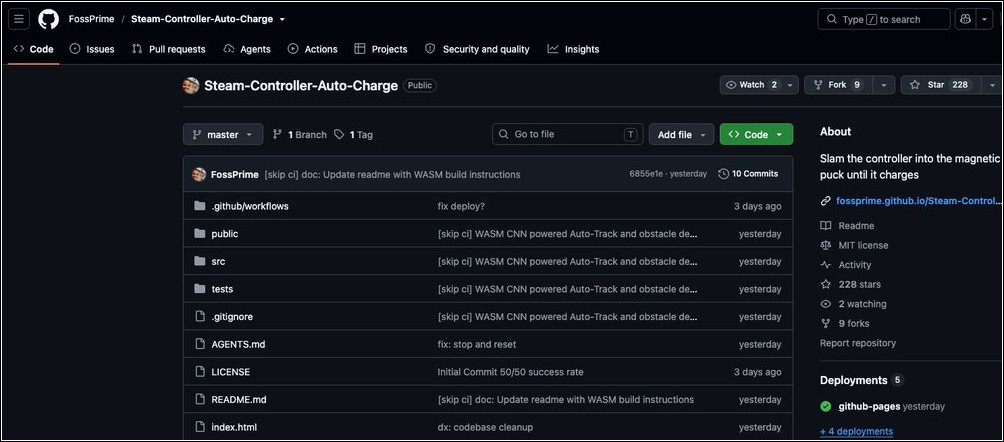Click FossPrime avatar in latest commit row
The width and height of the screenshot is (1004, 442).
pyautogui.click(x=199, y=174)
